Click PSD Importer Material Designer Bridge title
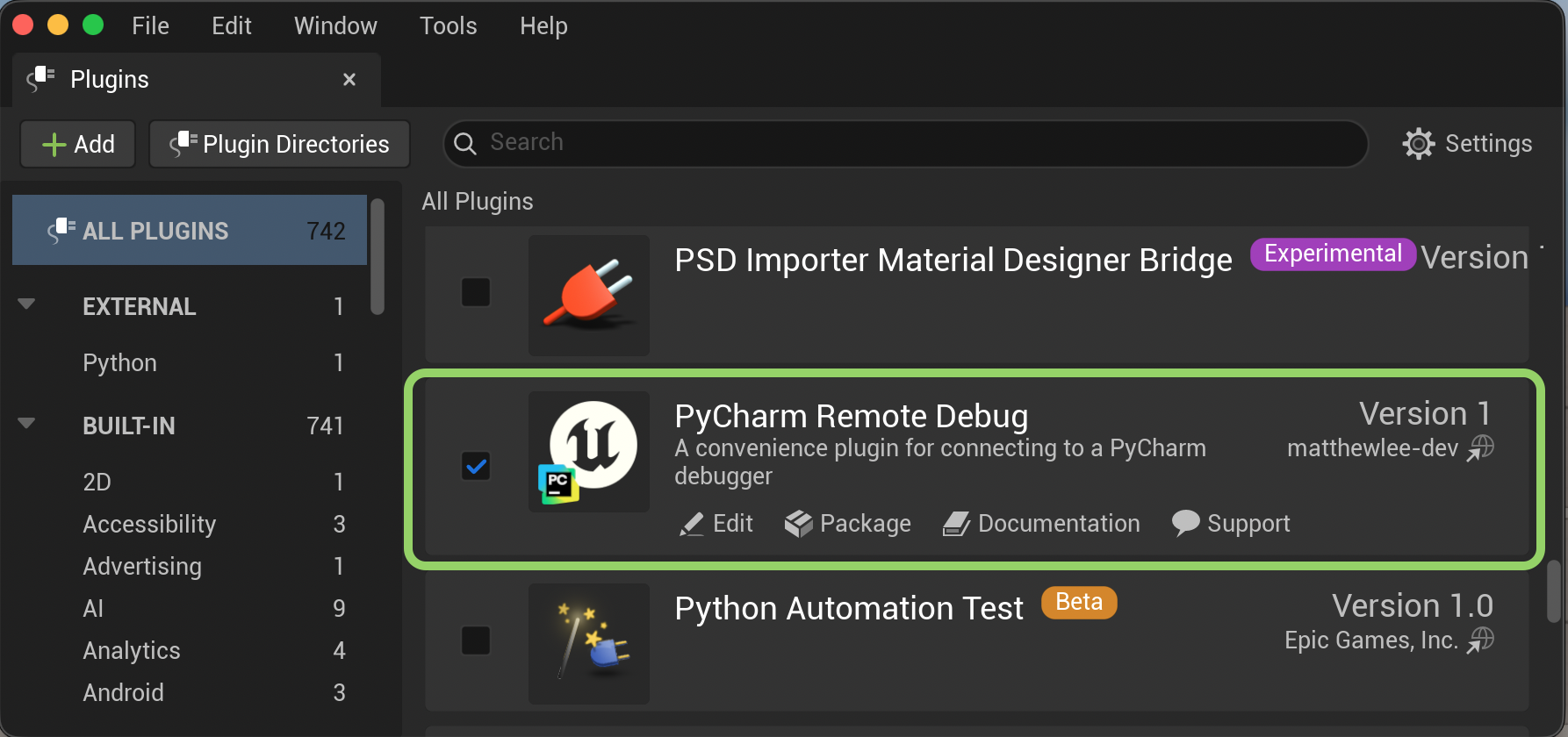 point(953,260)
